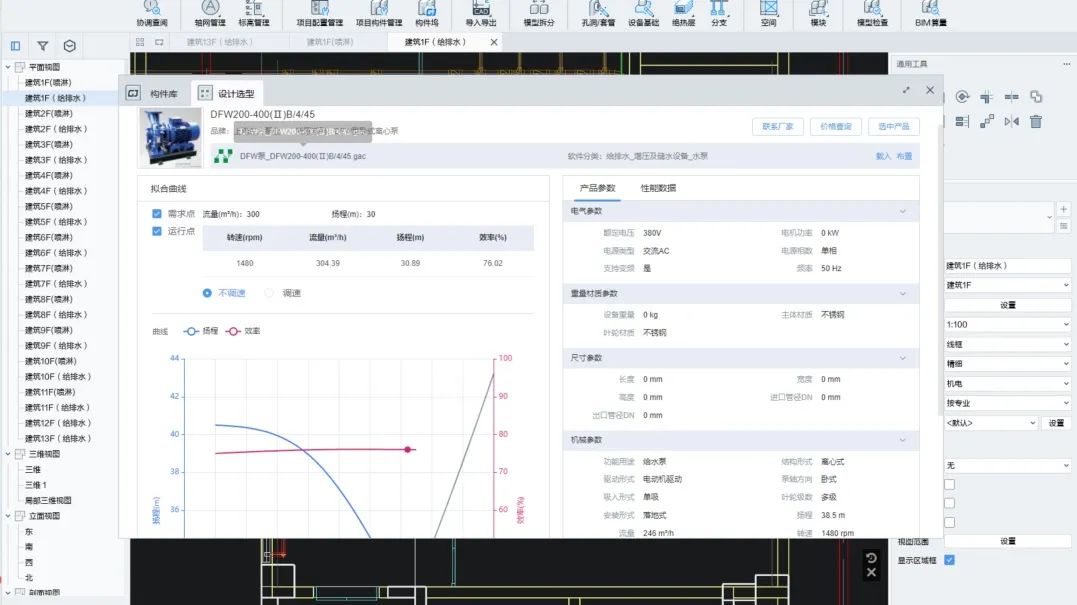Click the array icon in 通用工具 panel
Viewport: 1077px width, 605px height.
(x=987, y=122)
